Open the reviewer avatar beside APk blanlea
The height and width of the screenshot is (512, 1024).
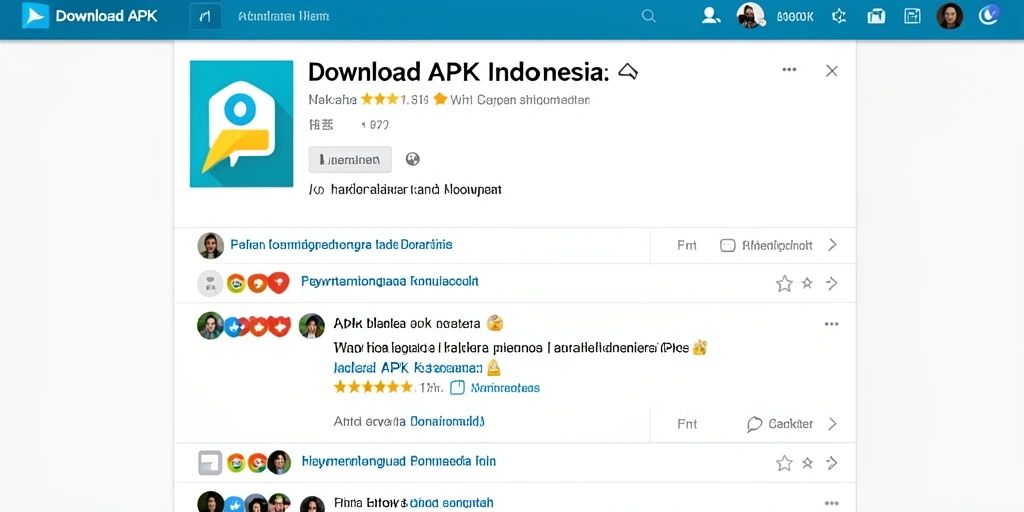click(312, 326)
